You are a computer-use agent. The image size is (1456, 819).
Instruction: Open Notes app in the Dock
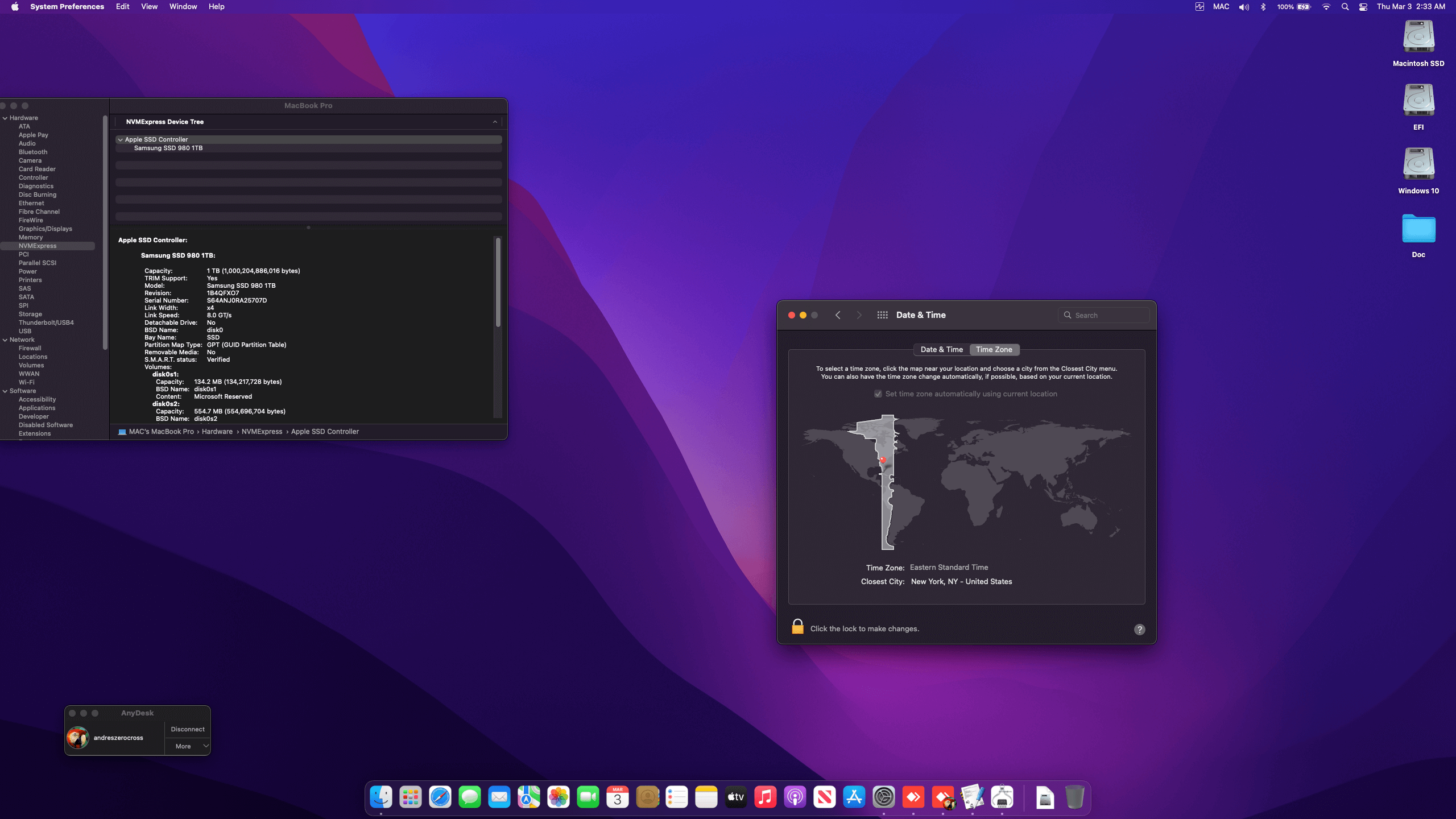706,797
